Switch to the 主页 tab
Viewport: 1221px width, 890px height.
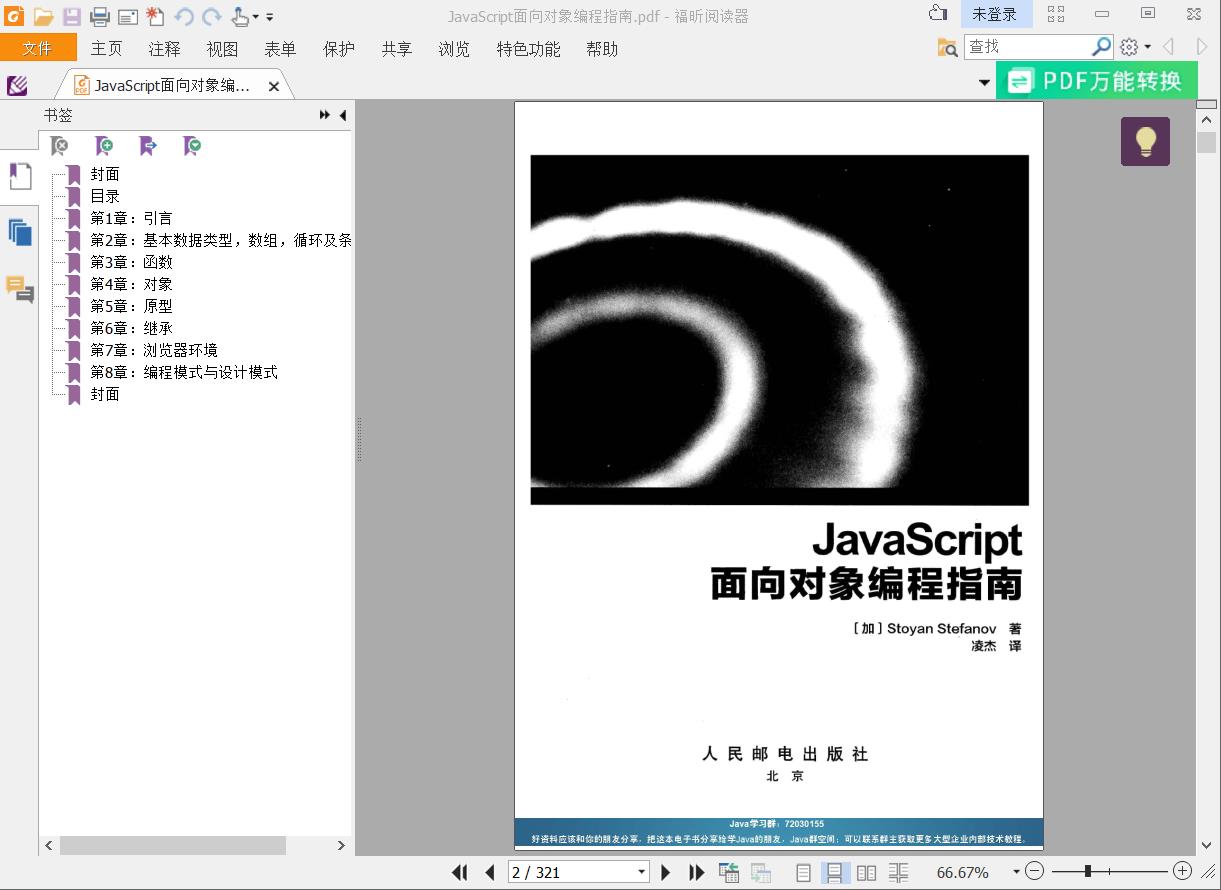(x=107, y=48)
